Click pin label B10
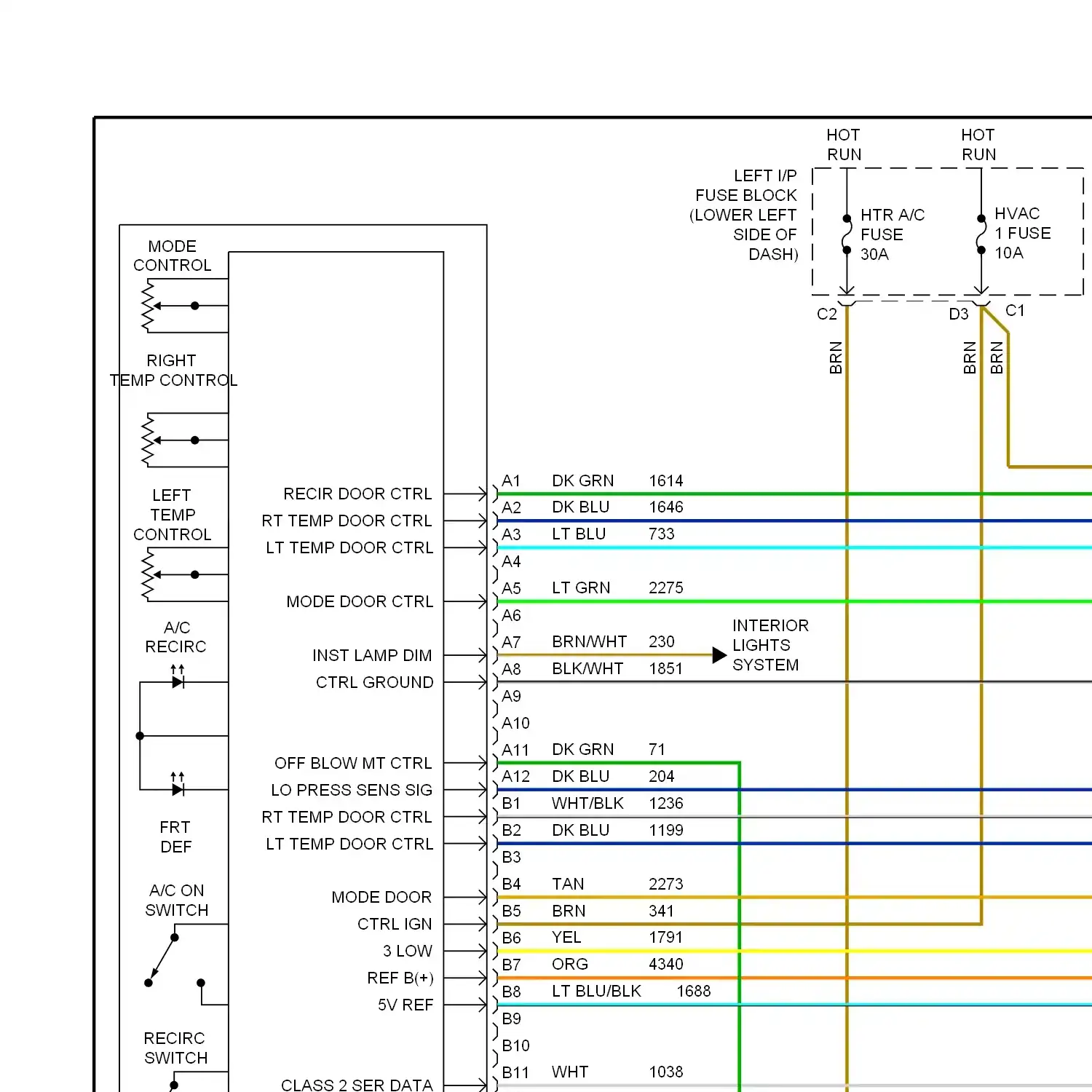 click(x=515, y=1045)
